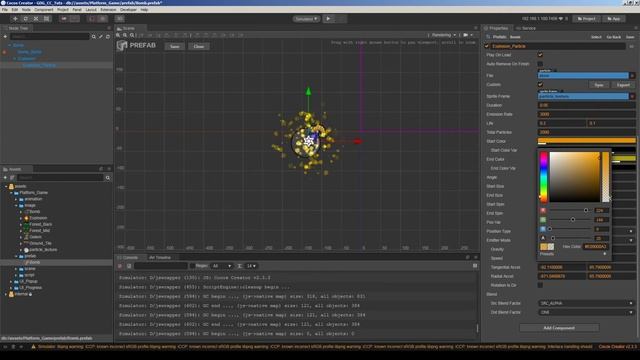Adjust the green channel slider in color picker
The height and width of the screenshot is (360, 640).
tap(570, 220)
